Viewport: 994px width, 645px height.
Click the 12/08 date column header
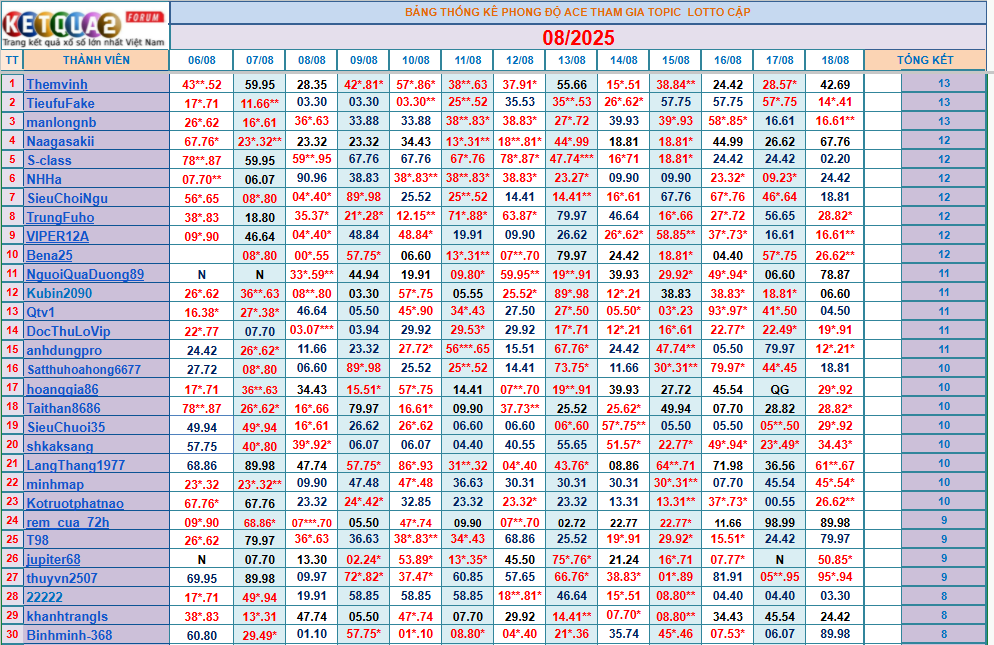[520, 60]
